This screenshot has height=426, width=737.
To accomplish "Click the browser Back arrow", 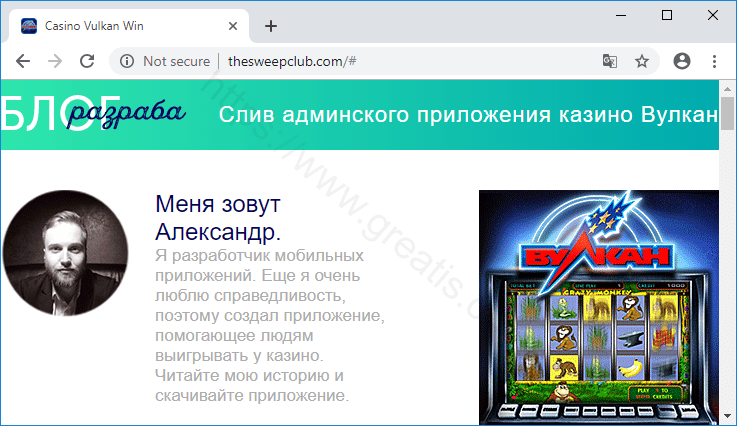I will click(x=23, y=61).
